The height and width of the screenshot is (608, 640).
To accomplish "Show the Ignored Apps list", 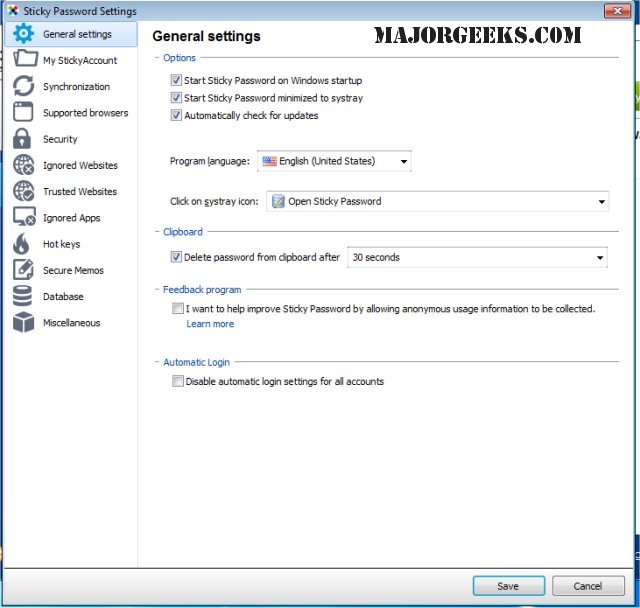I will (71, 217).
